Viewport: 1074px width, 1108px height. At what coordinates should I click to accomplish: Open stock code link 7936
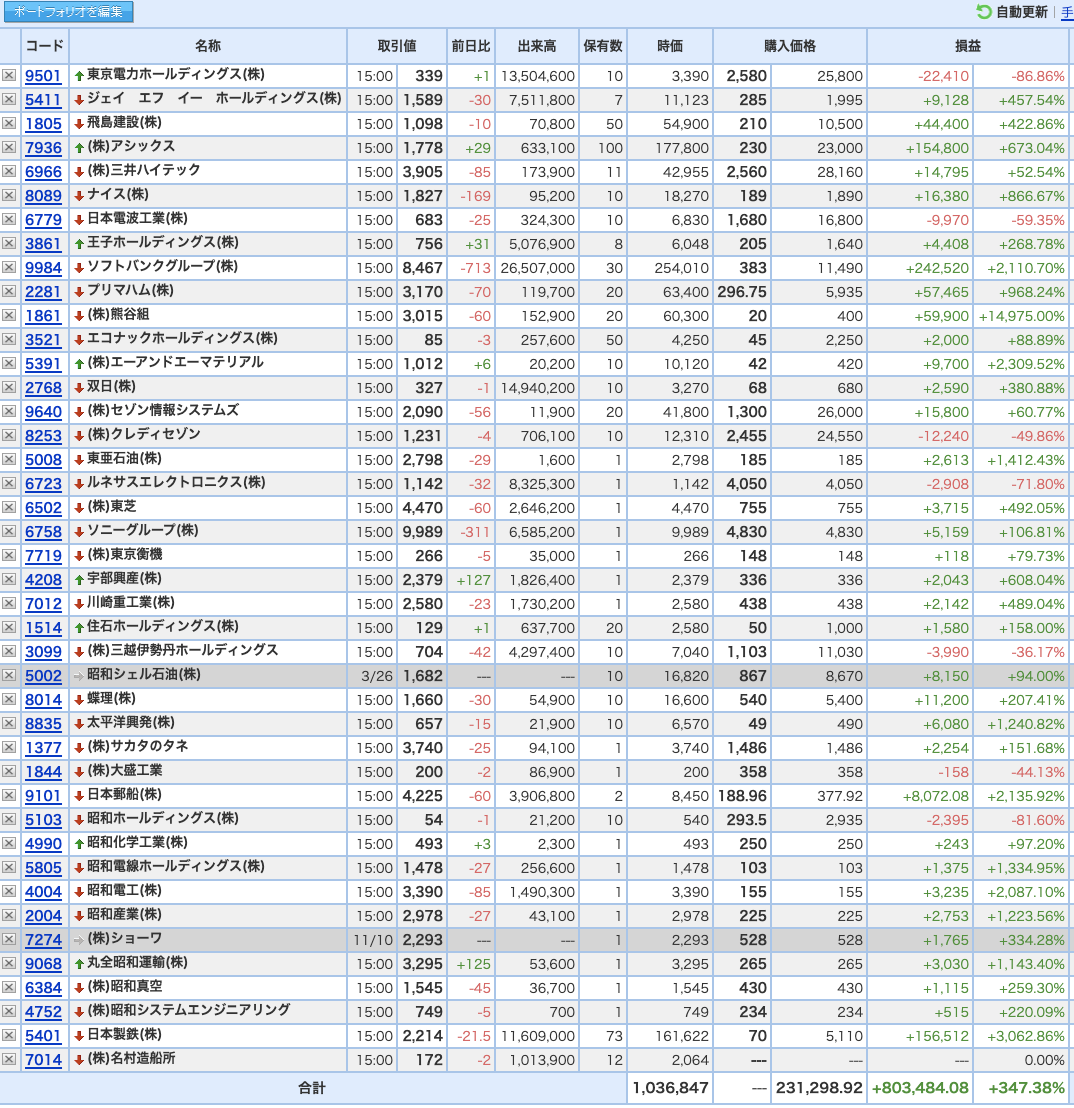pyautogui.click(x=43, y=148)
